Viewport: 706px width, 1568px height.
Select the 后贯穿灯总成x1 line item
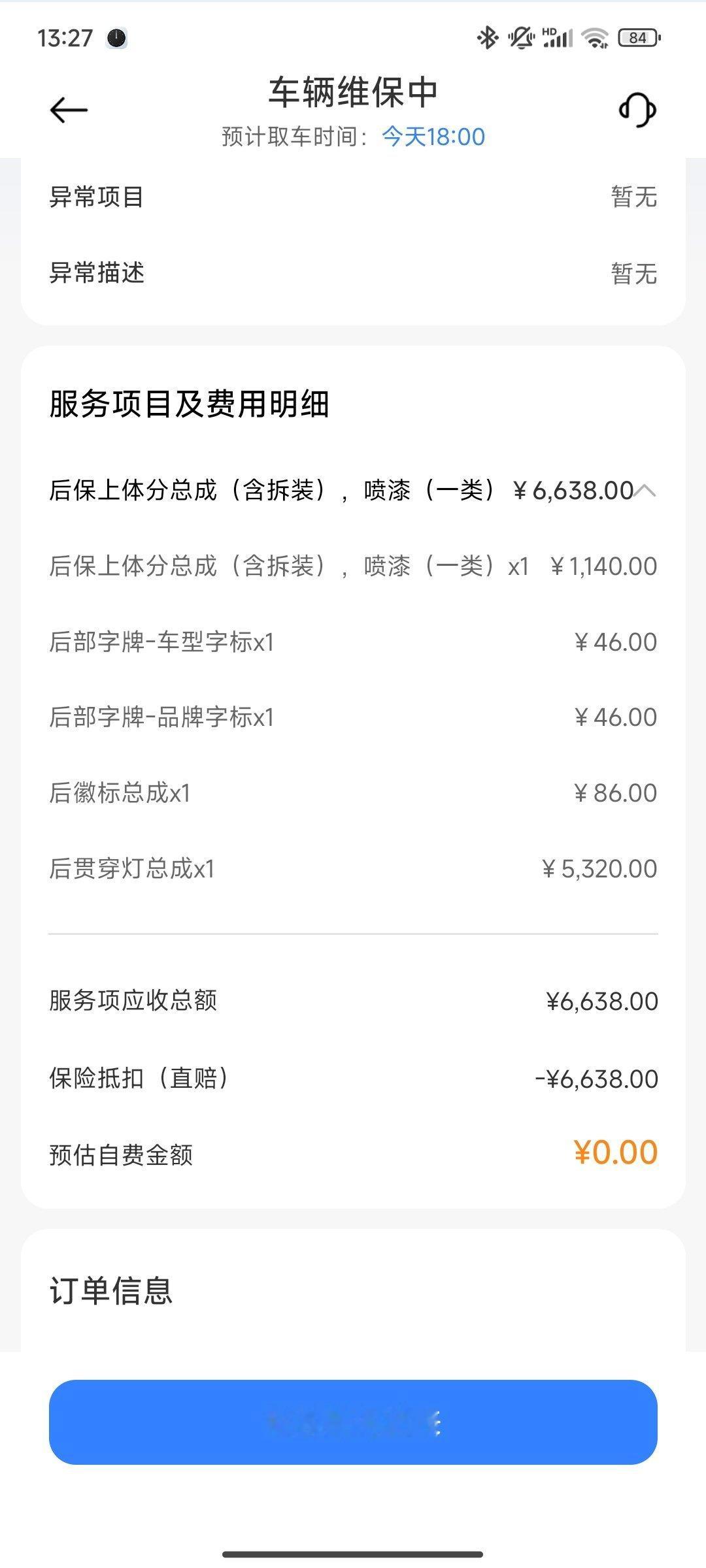[x=353, y=869]
